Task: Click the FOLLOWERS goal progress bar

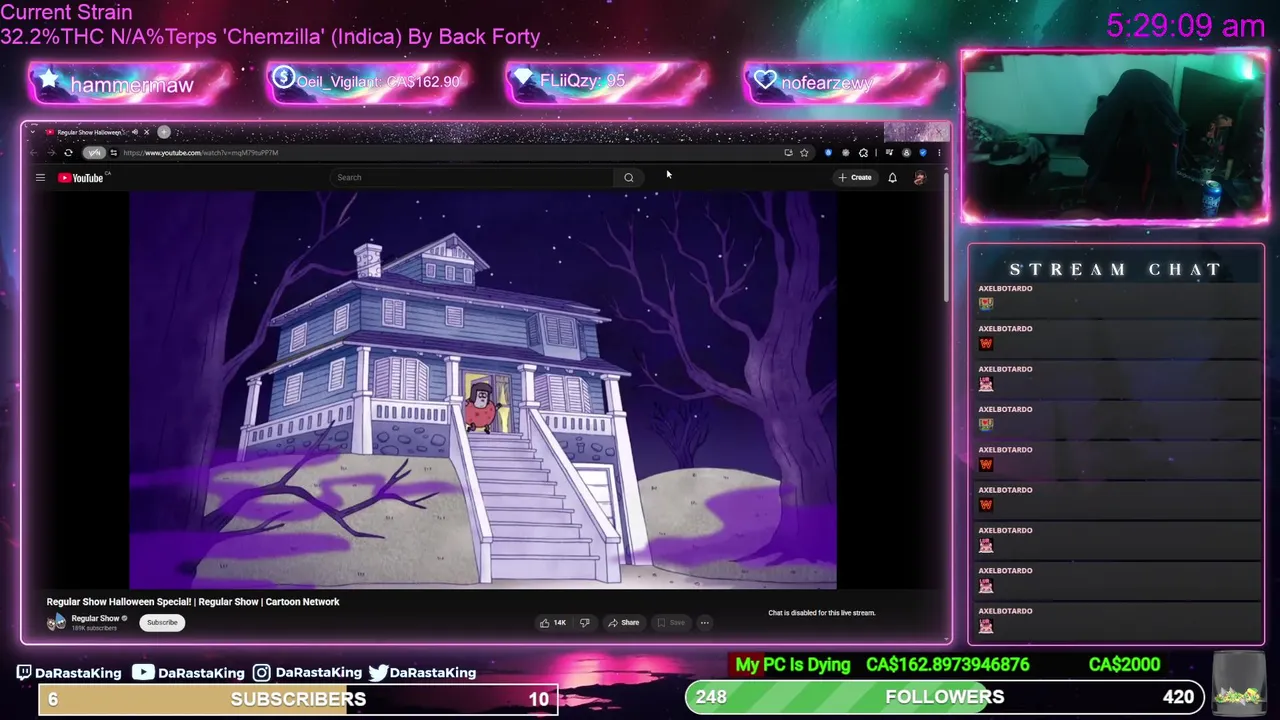Action: pyautogui.click(x=944, y=697)
